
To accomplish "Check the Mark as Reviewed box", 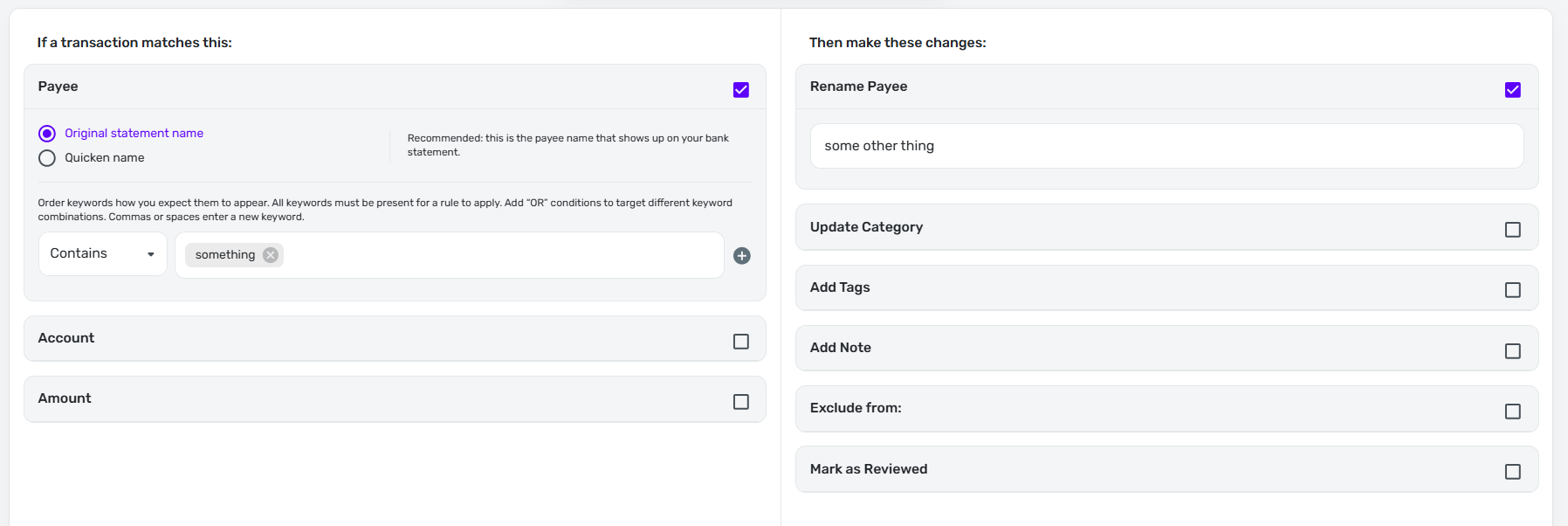I will tap(1513, 472).
